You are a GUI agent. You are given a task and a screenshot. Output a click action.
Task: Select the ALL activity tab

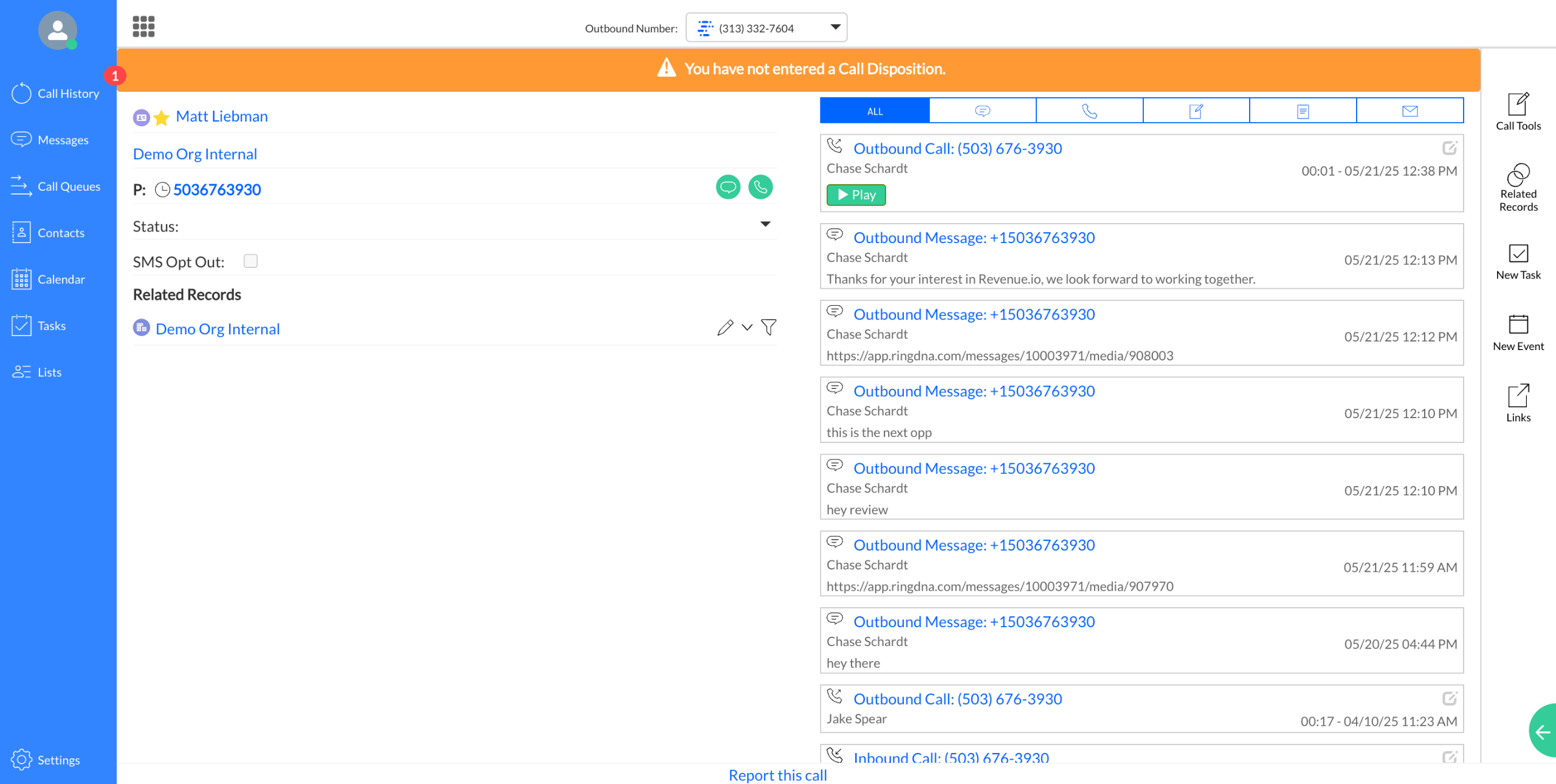874,111
